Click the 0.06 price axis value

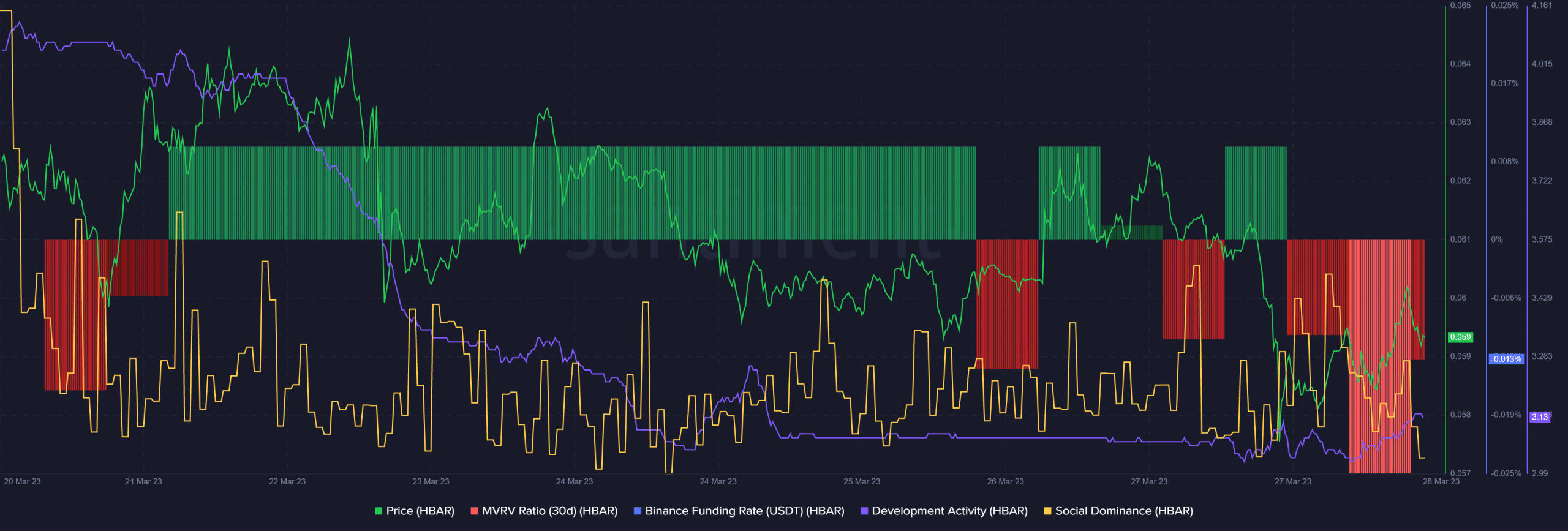(x=1458, y=298)
